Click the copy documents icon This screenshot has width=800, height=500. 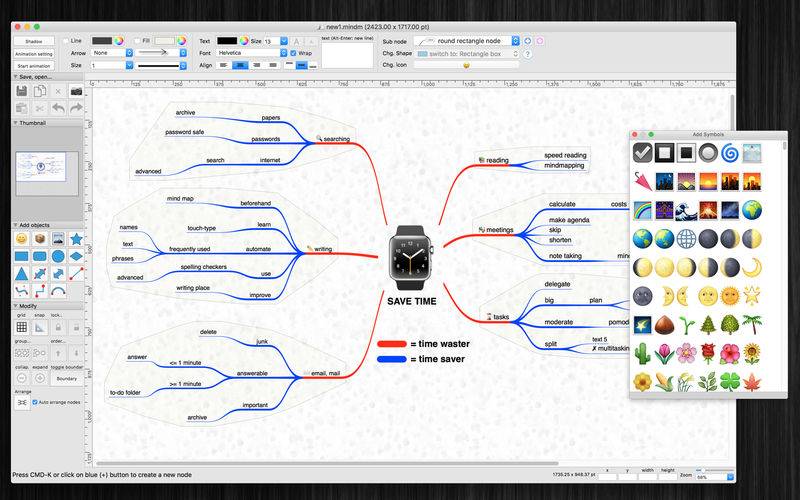[40, 91]
